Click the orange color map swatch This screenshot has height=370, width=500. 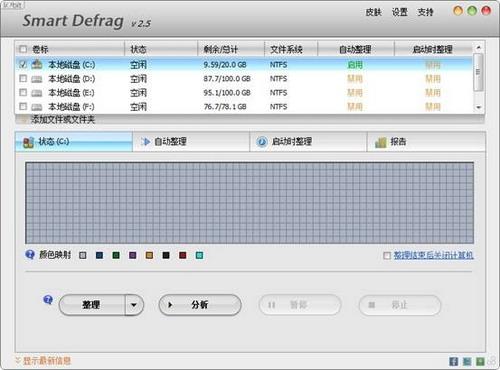click(x=149, y=255)
